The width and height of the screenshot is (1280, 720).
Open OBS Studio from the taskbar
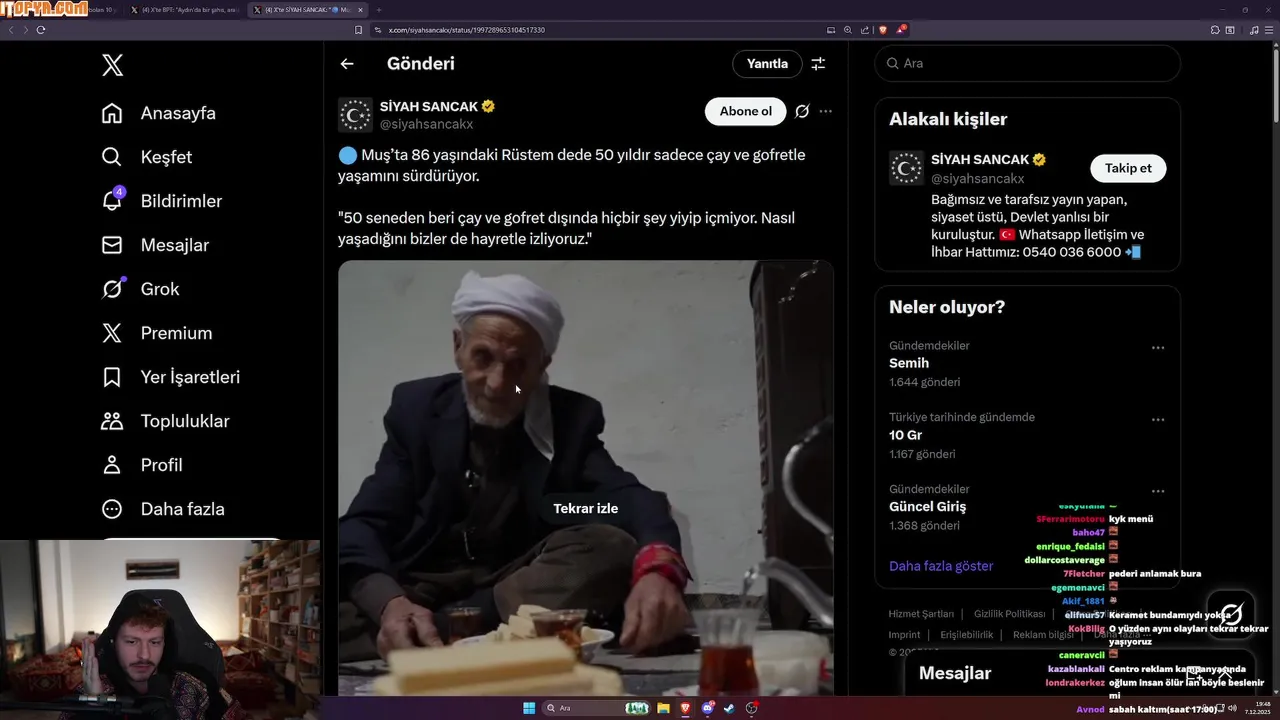pos(751,708)
